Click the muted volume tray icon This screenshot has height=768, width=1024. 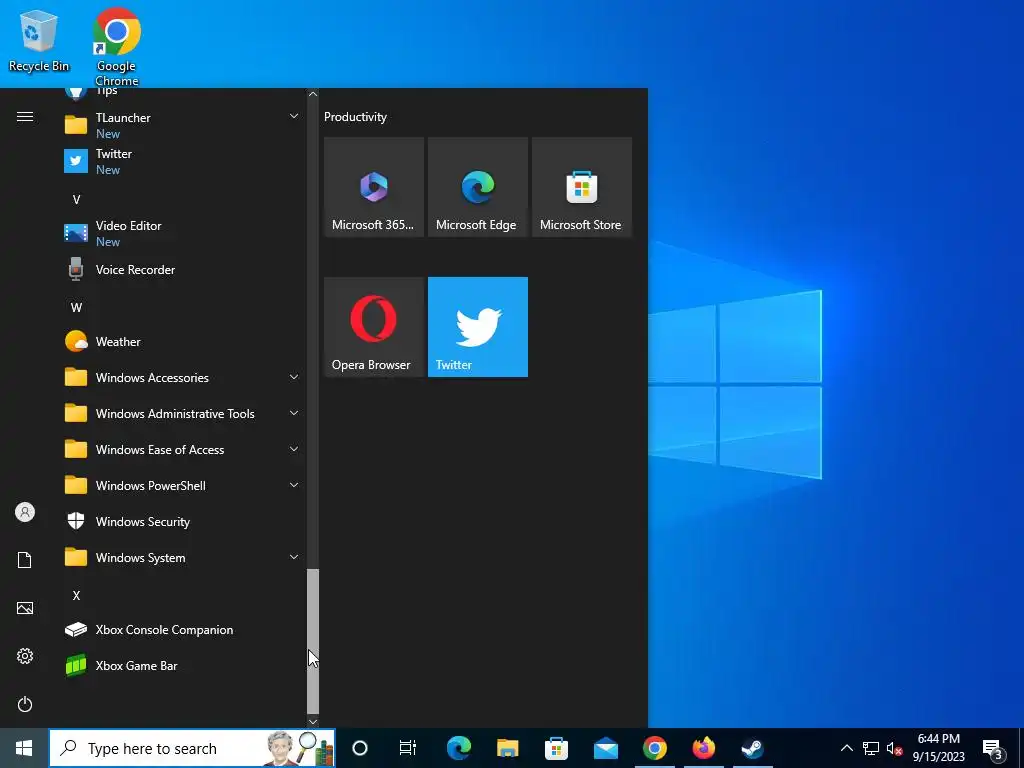[x=894, y=748]
